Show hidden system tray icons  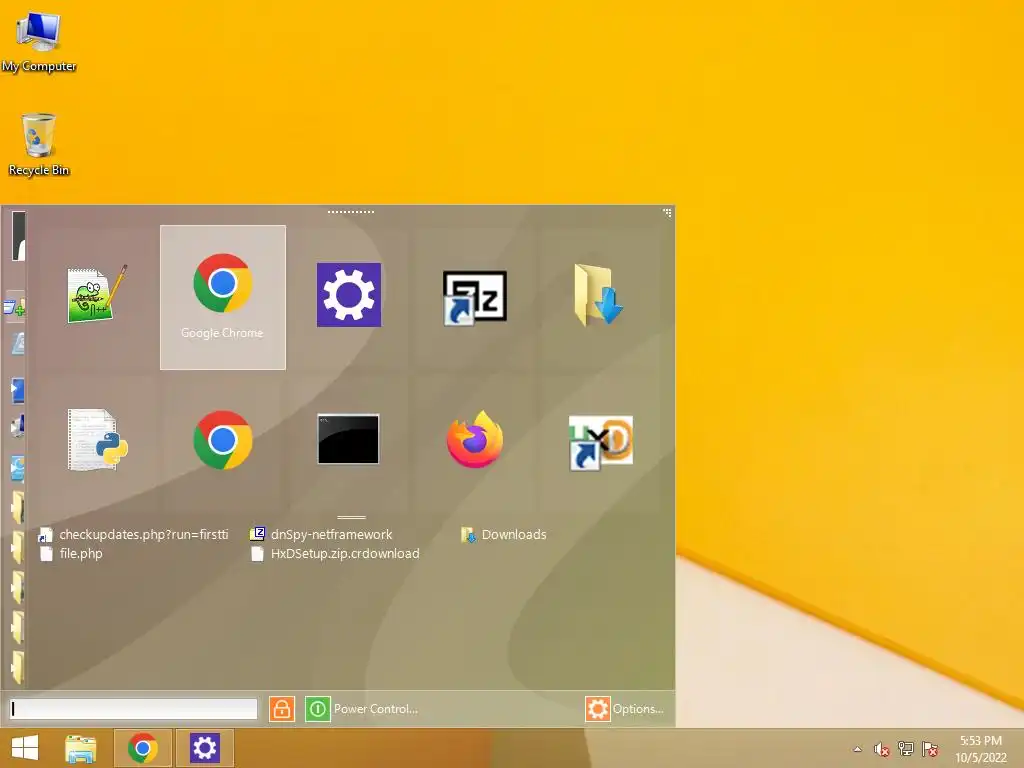(x=857, y=749)
